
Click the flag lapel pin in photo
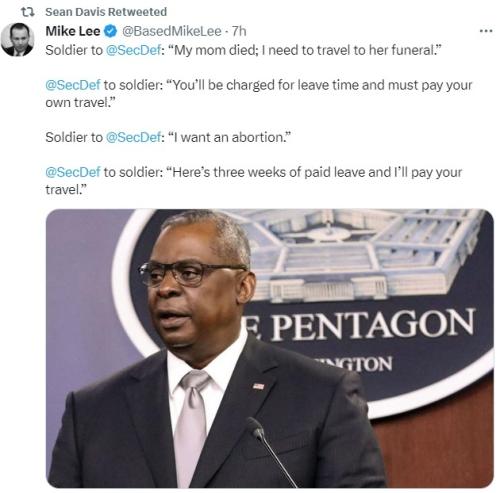coord(258,386)
